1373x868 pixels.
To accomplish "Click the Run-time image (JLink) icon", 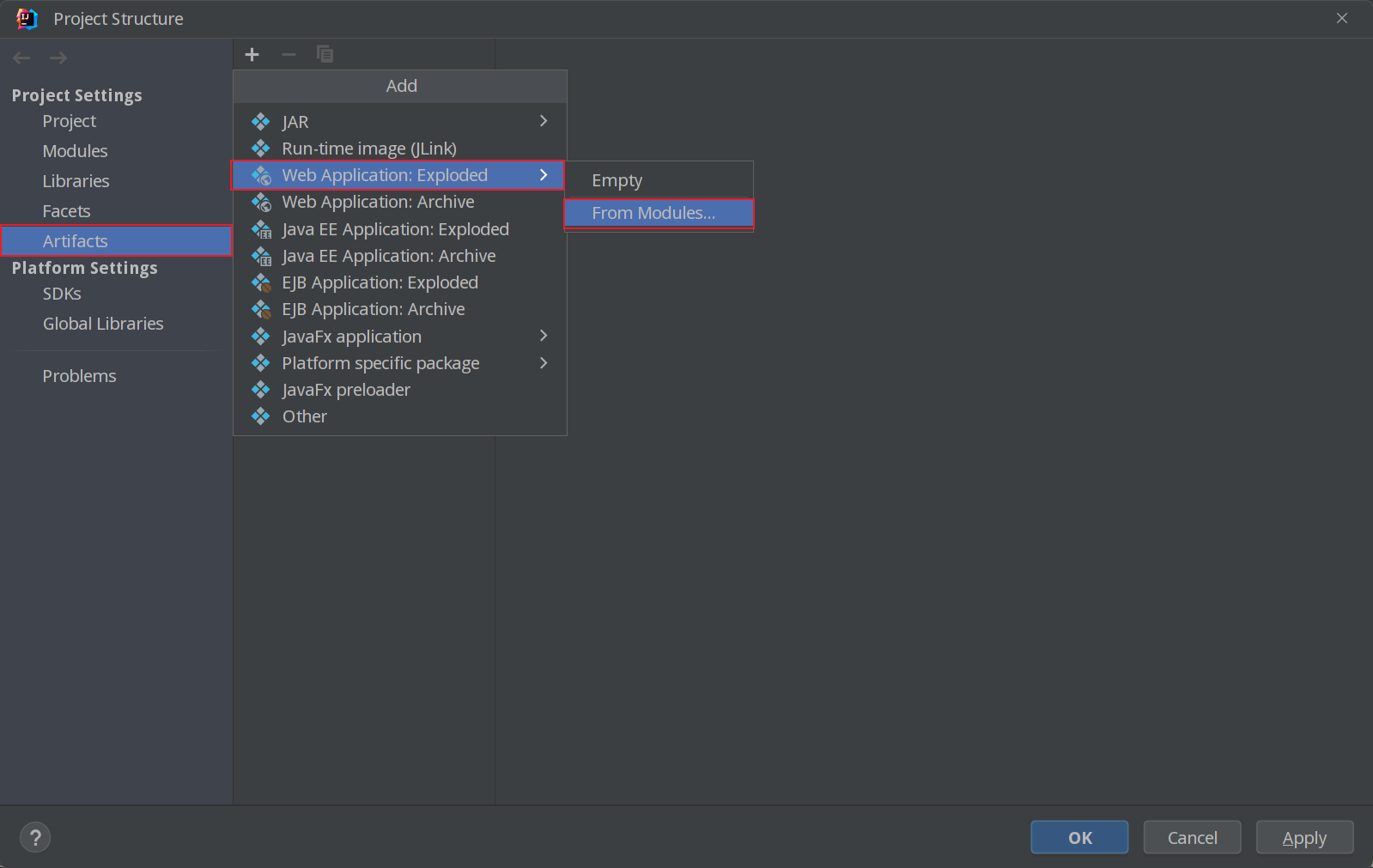I will coord(261,149).
